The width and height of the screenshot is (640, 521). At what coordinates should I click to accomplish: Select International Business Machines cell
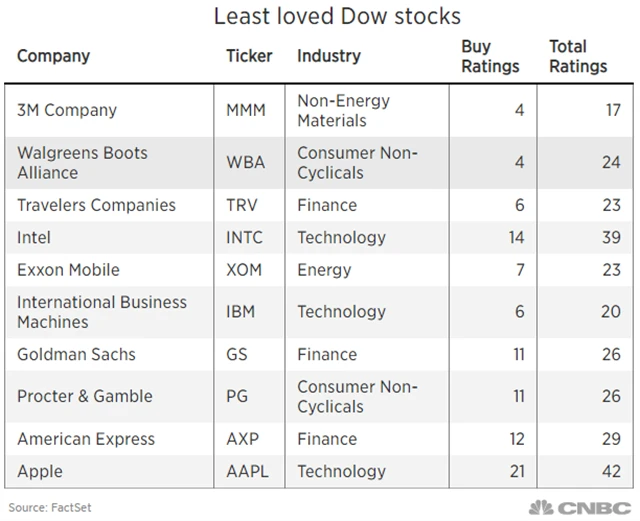point(102,312)
